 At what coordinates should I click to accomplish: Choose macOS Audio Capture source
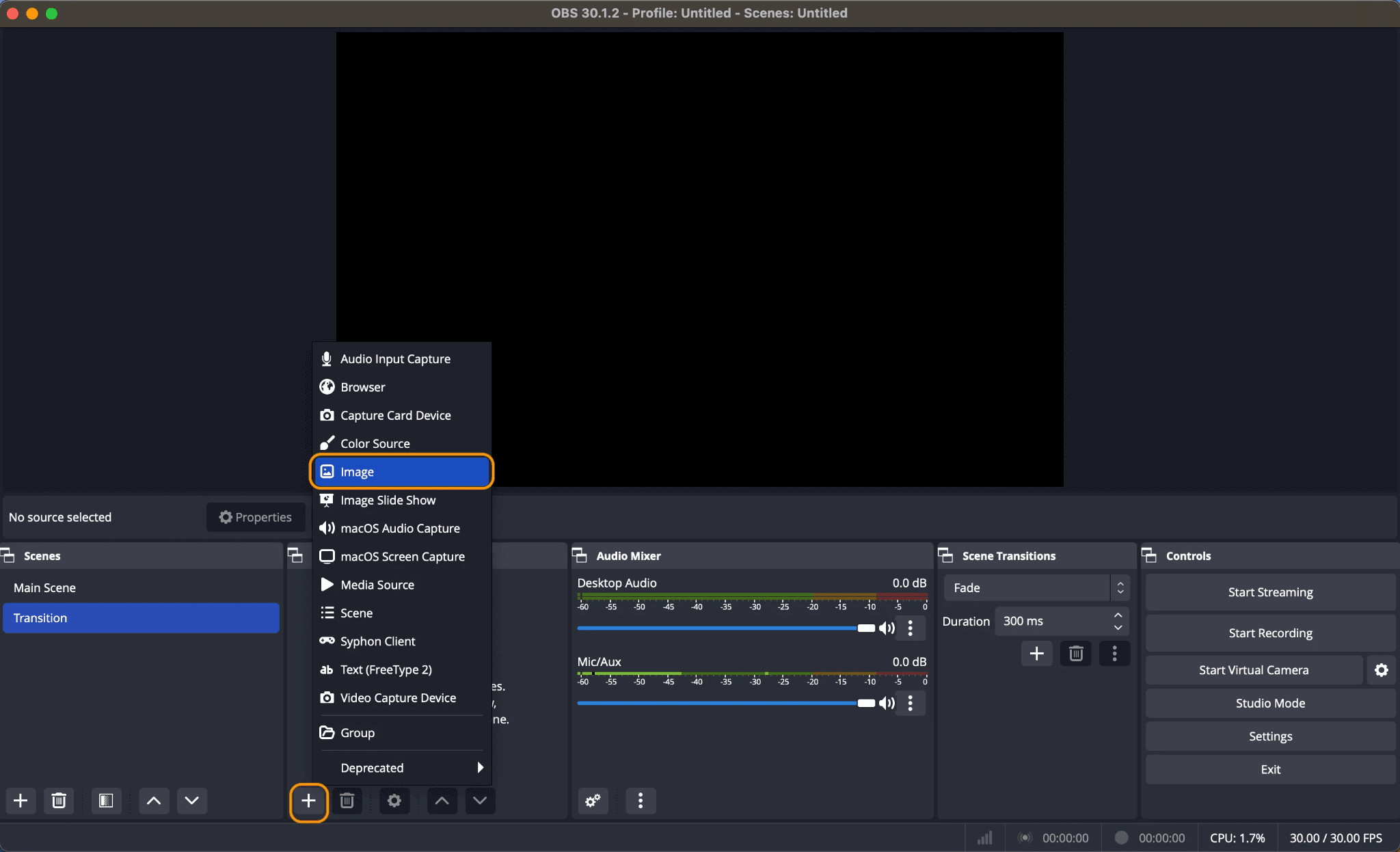[x=402, y=528]
